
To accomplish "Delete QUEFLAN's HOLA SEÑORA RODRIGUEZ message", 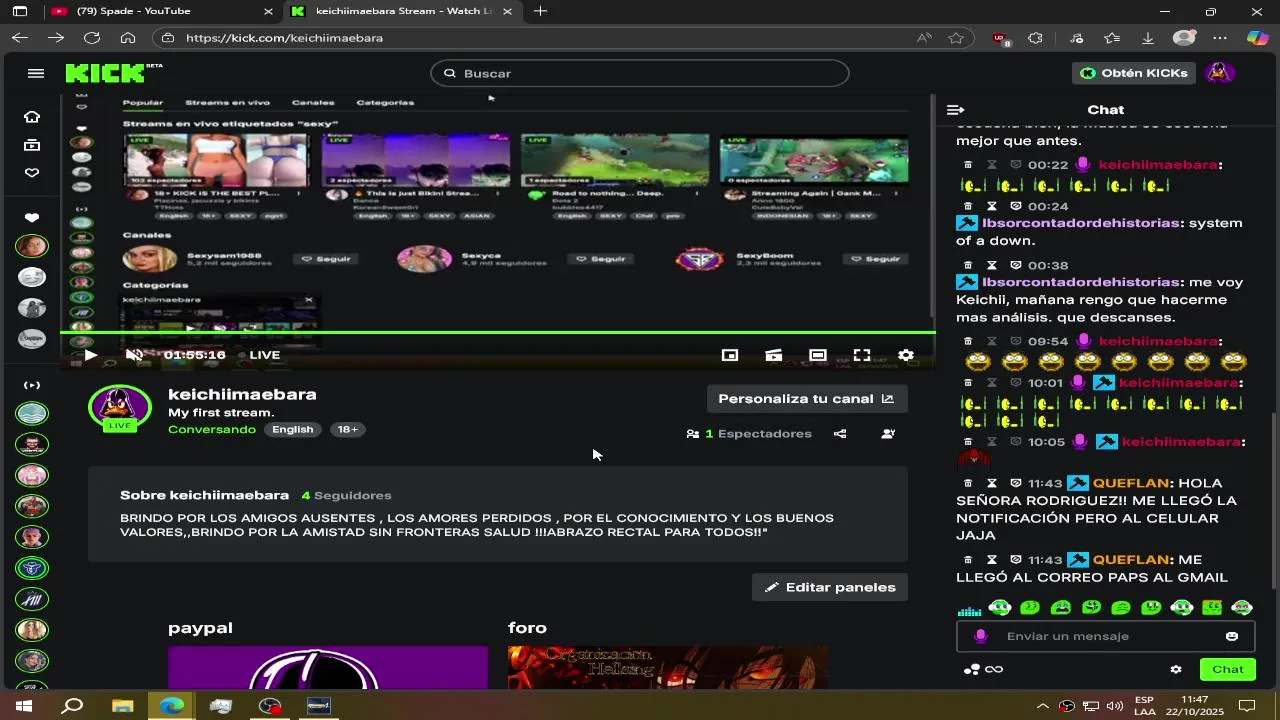I will (x=967, y=483).
